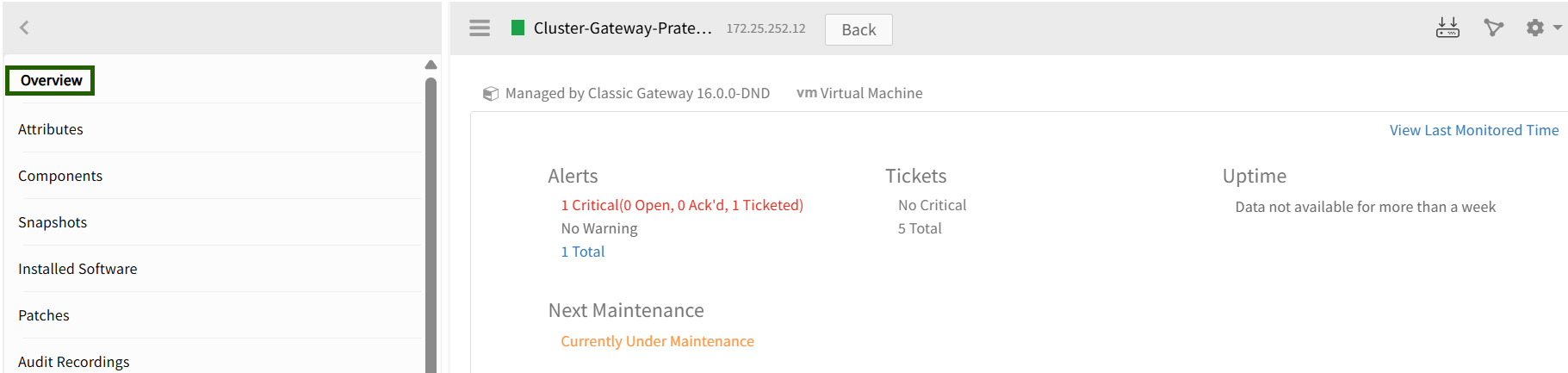This screenshot has width=1568, height=373.
Task: Click the 1 Critical alerts link
Action: tap(681, 205)
